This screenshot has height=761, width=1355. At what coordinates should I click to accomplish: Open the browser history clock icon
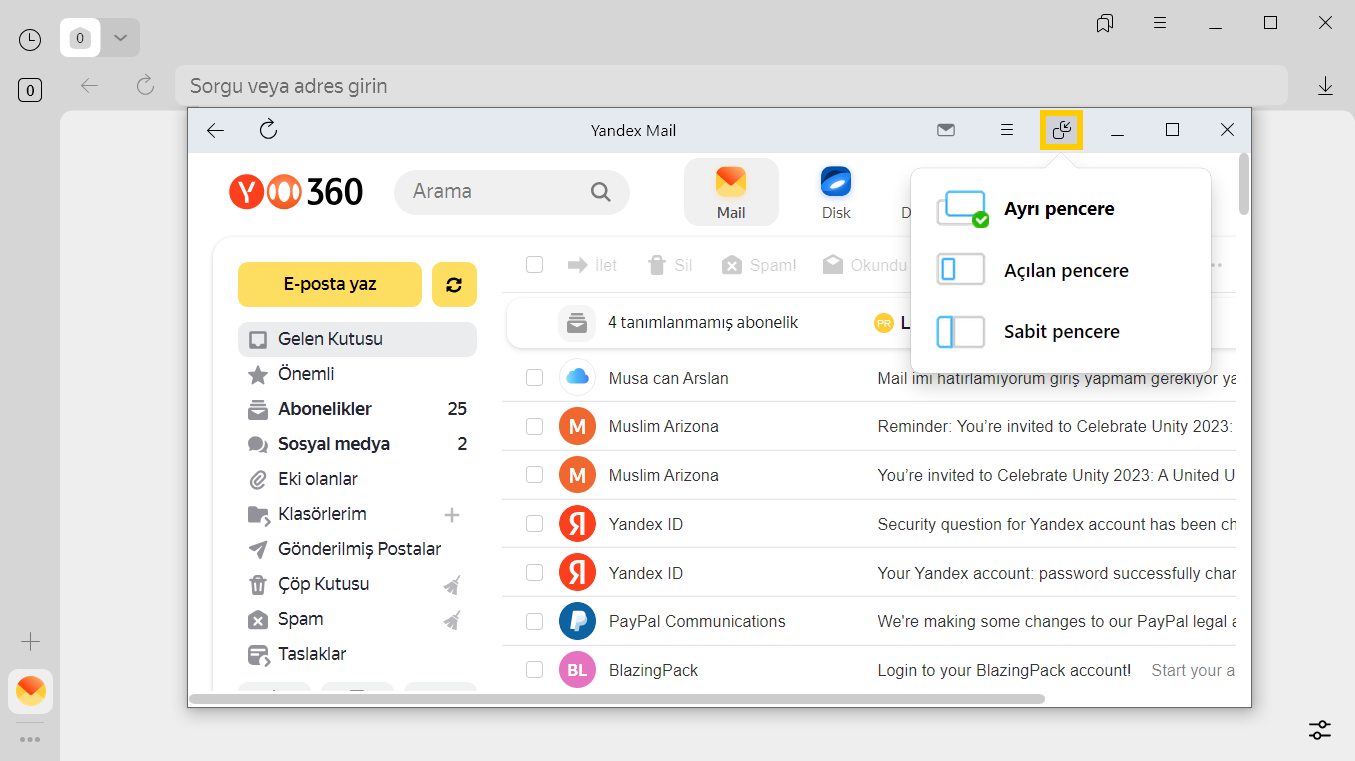point(30,39)
